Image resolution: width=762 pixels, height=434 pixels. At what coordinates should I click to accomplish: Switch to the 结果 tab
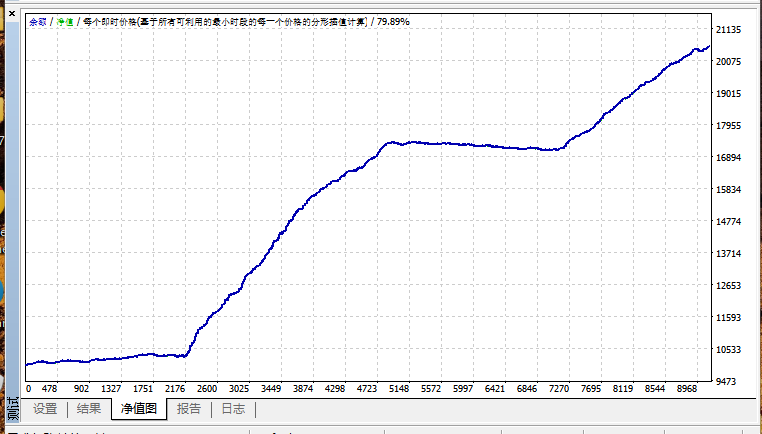[89, 409]
